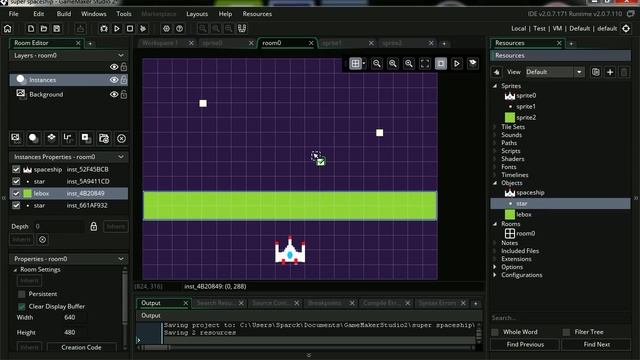
Task: Expand the Configurations tree node
Action: (495, 275)
